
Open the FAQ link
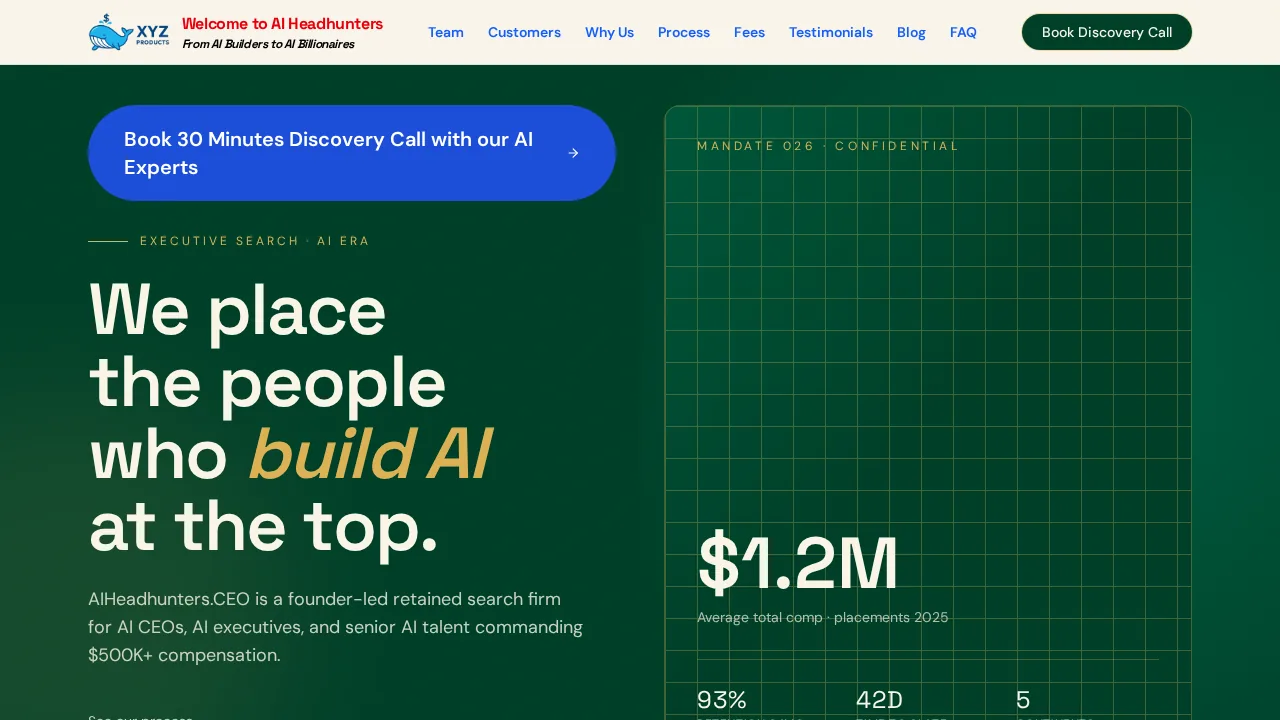click(x=963, y=32)
